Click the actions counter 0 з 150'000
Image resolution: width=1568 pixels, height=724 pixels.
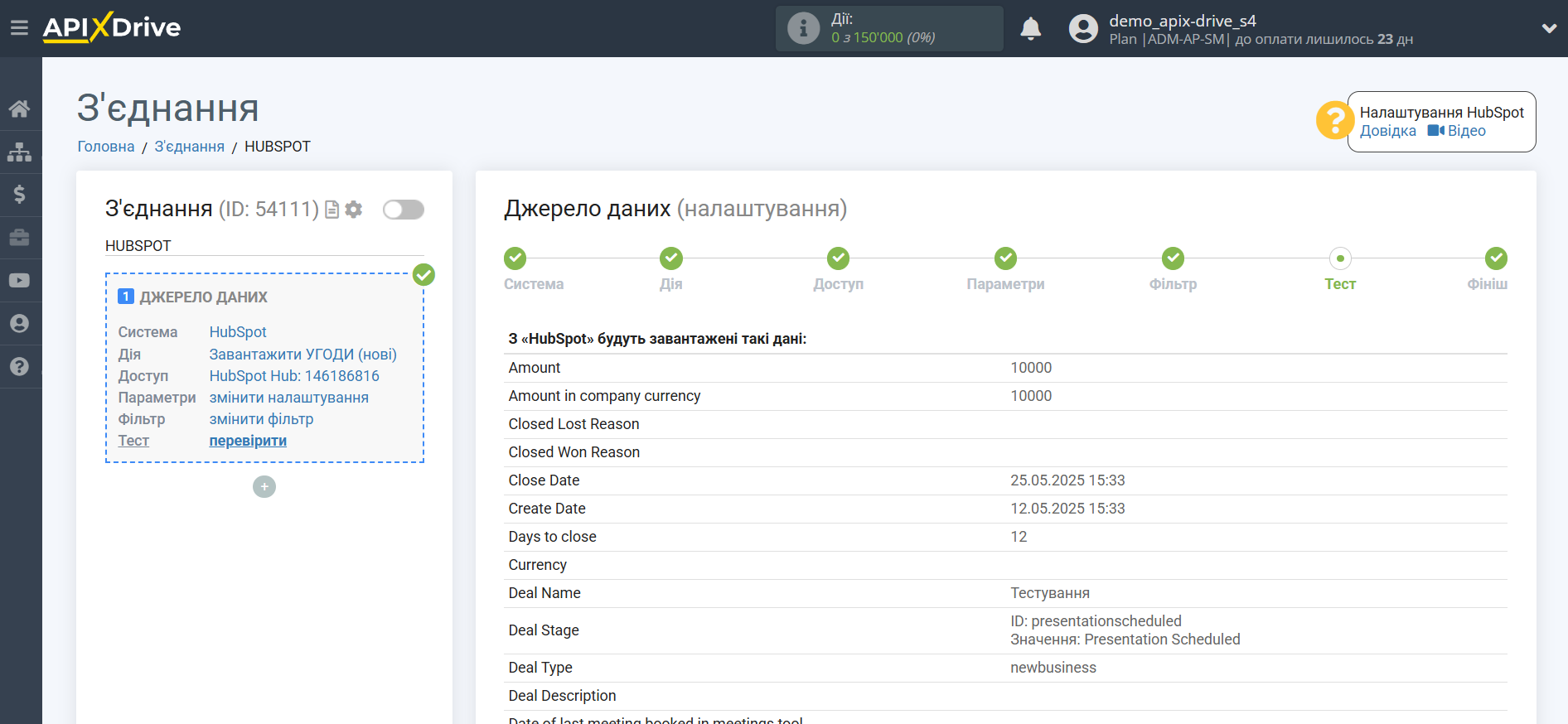click(883, 37)
